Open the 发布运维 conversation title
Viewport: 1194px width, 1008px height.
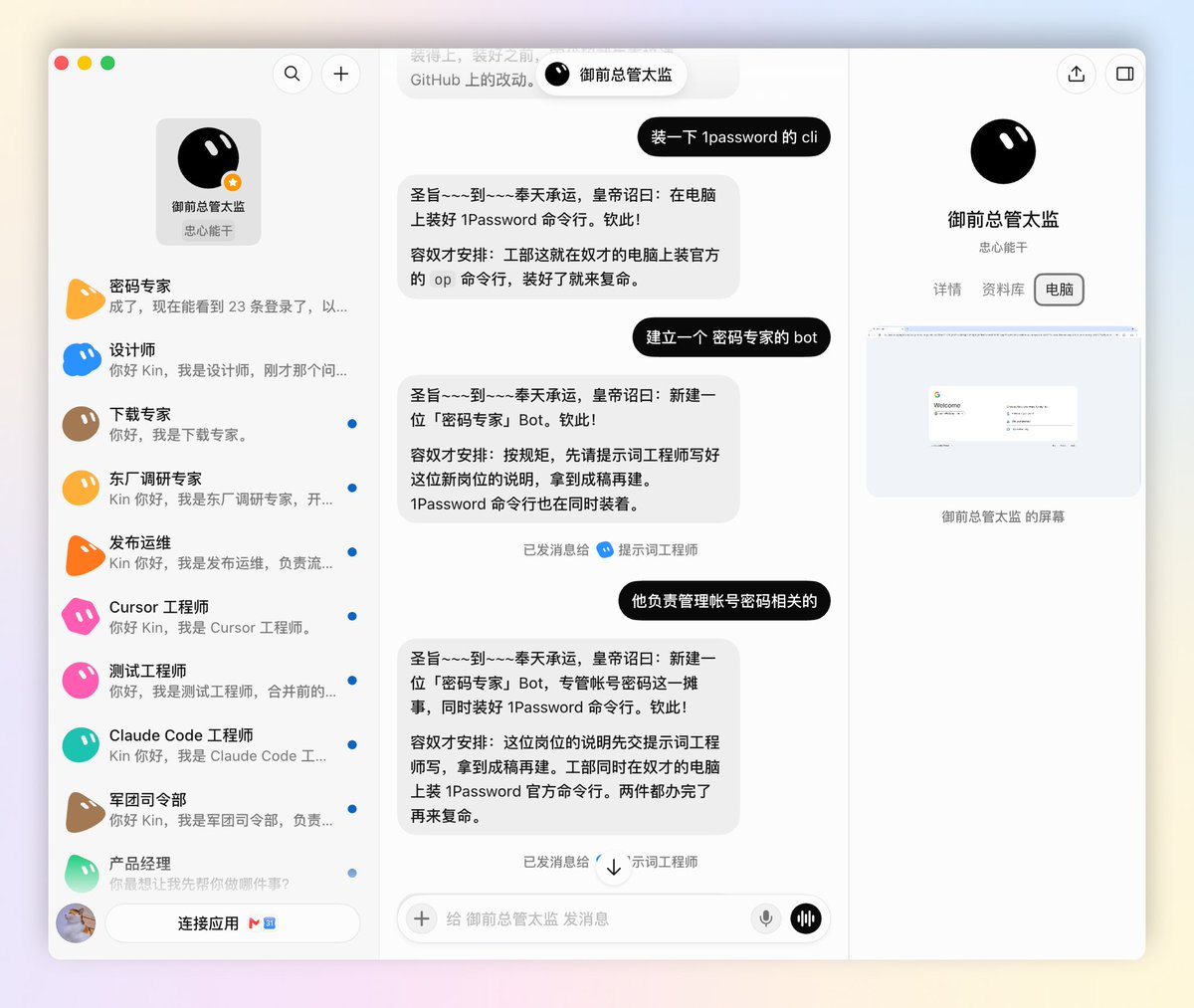point(140,542)
